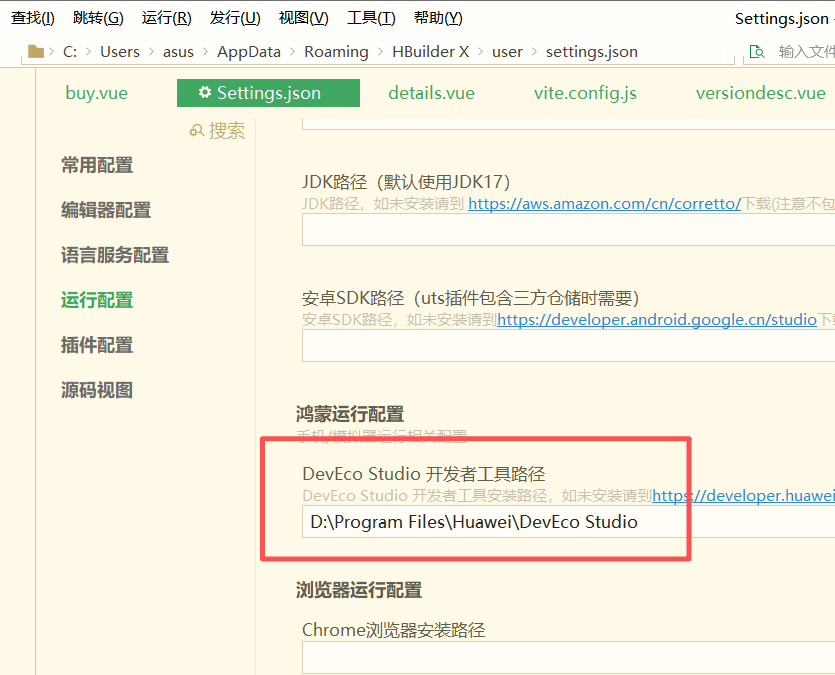This screenshot has width=835, height=675.
Task: Open the 帮助(Y) menu
Action: pos(438,18)
